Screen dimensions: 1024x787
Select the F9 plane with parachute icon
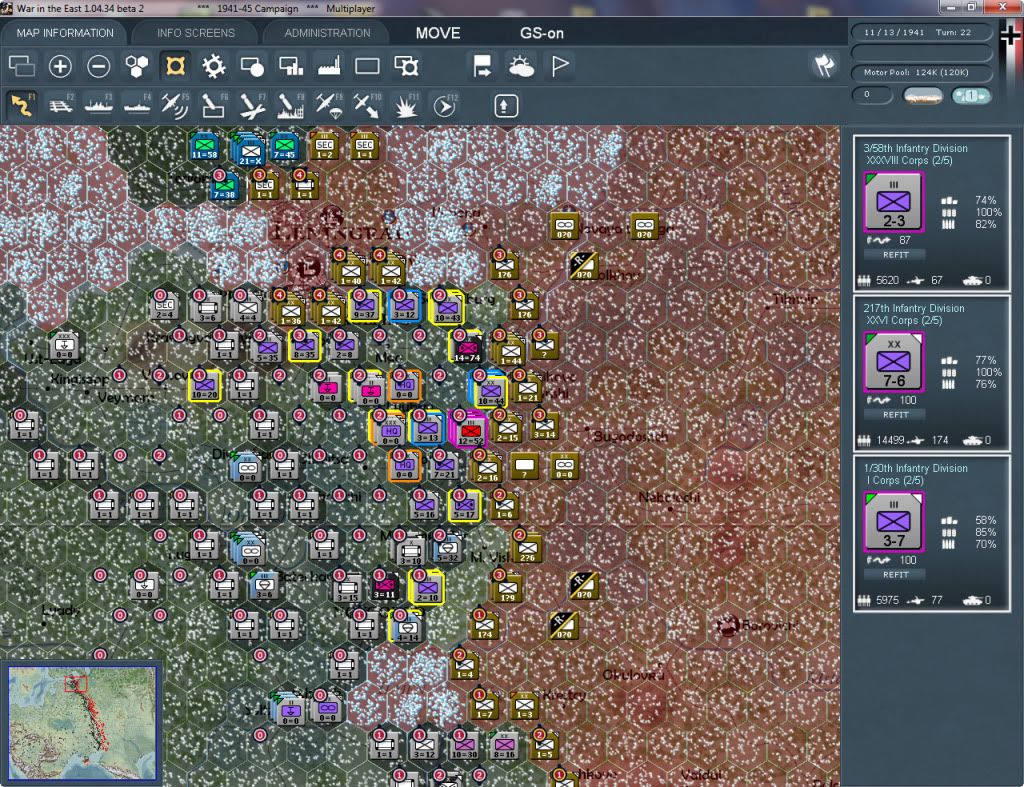(x=329, y=105)
